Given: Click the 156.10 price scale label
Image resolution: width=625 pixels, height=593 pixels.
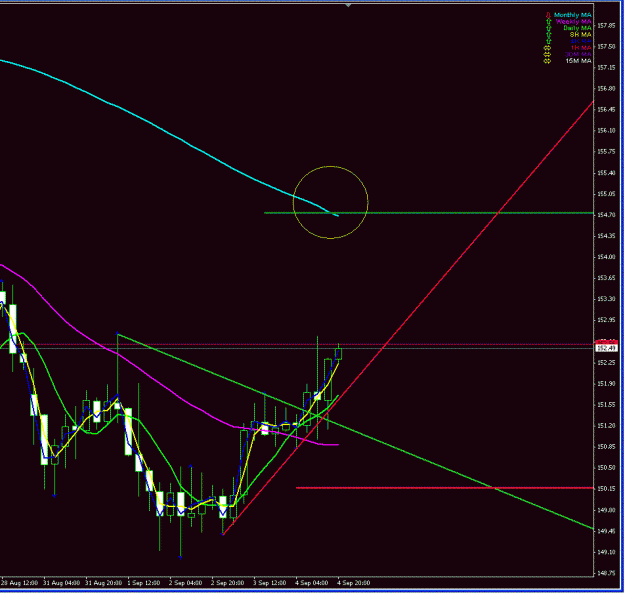Looking at the screenshot, I should coord(606,131).
